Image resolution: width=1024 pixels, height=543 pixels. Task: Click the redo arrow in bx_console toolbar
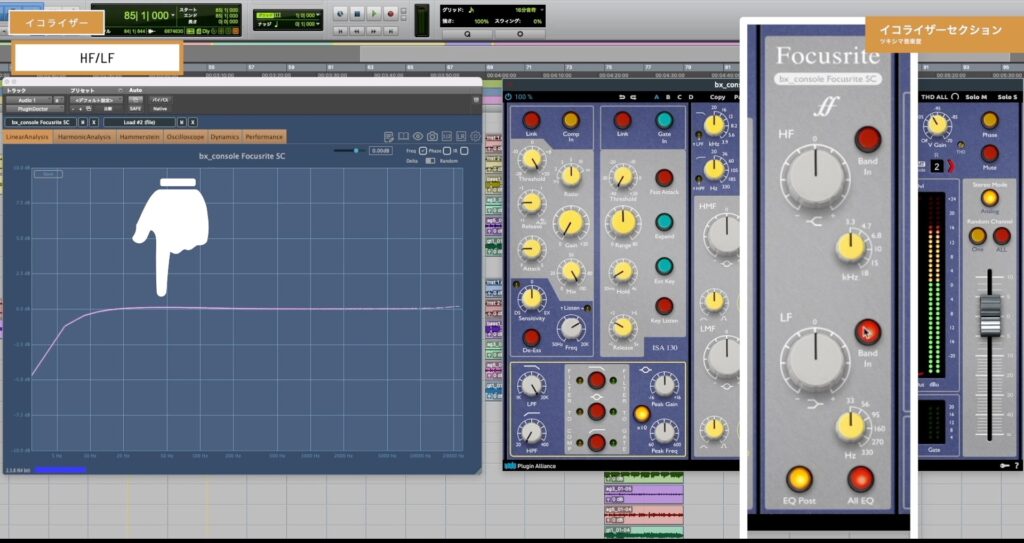pyautogui.click(x=633, y=97)
